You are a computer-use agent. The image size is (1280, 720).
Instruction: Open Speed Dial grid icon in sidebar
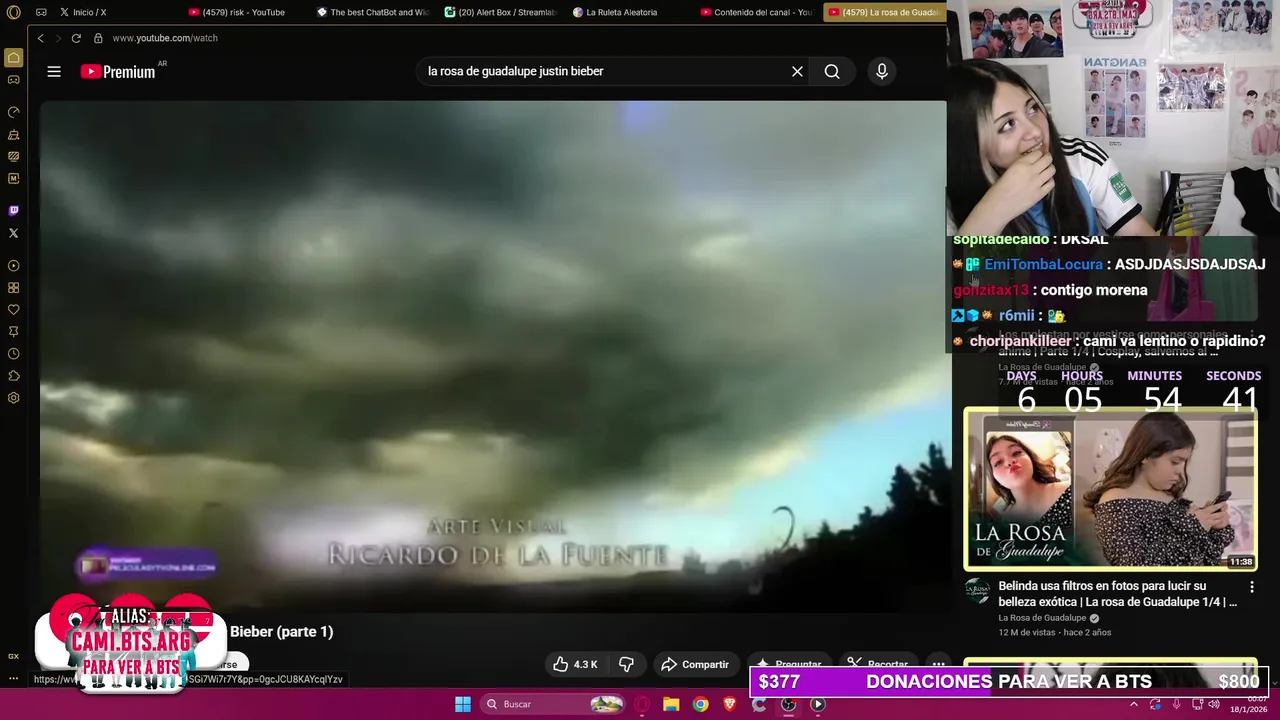tap(13, 288)
